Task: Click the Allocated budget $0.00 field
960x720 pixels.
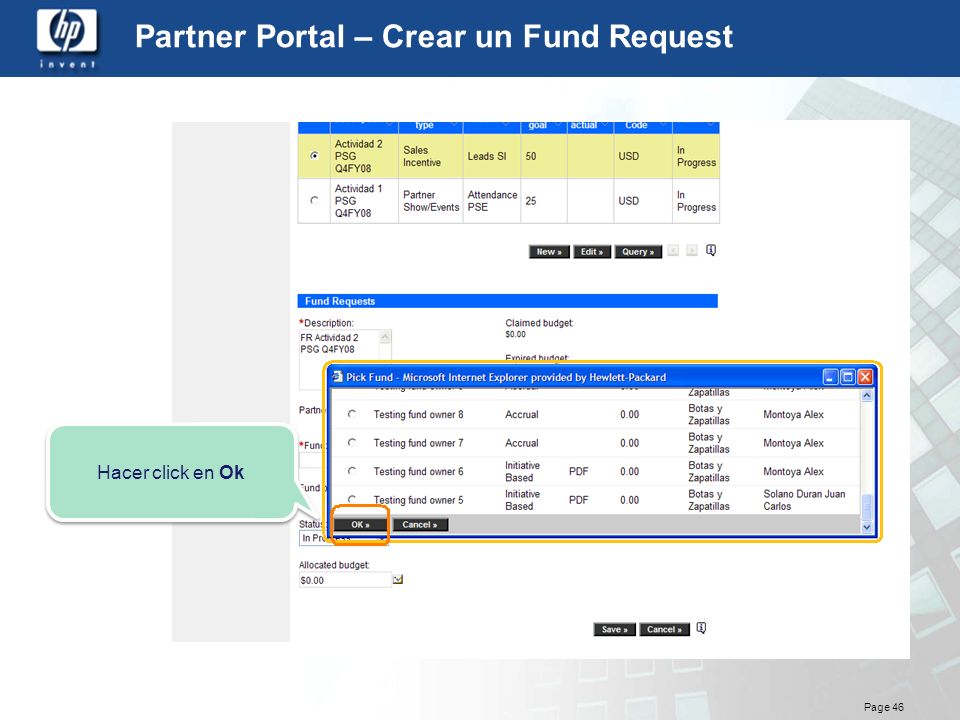Action: [x=345, y=580]
